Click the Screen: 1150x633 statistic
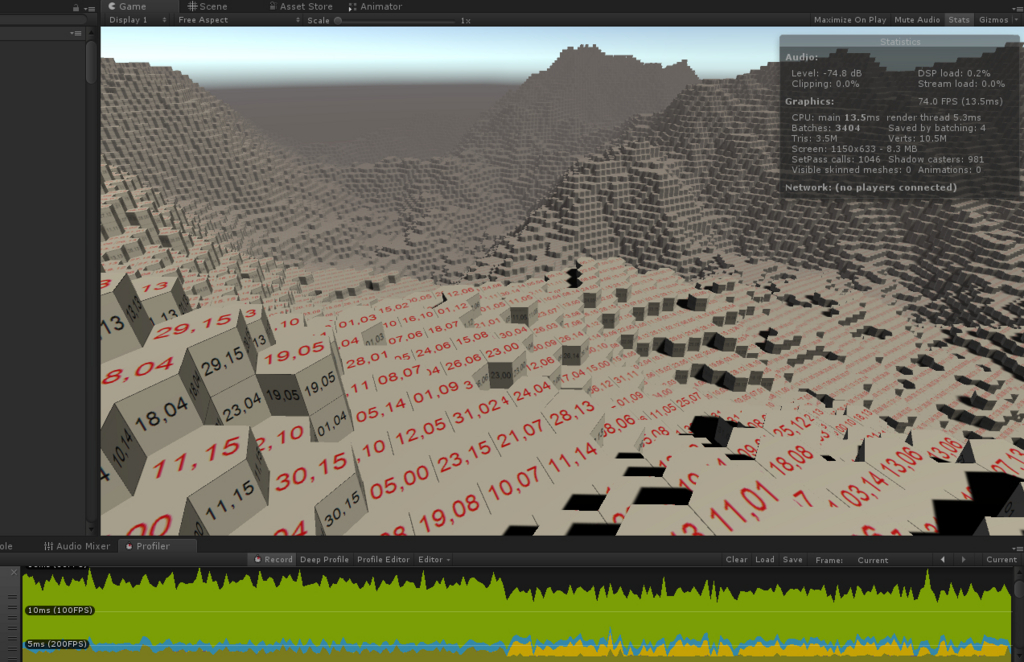1024x662 pixels. [854, 149]
